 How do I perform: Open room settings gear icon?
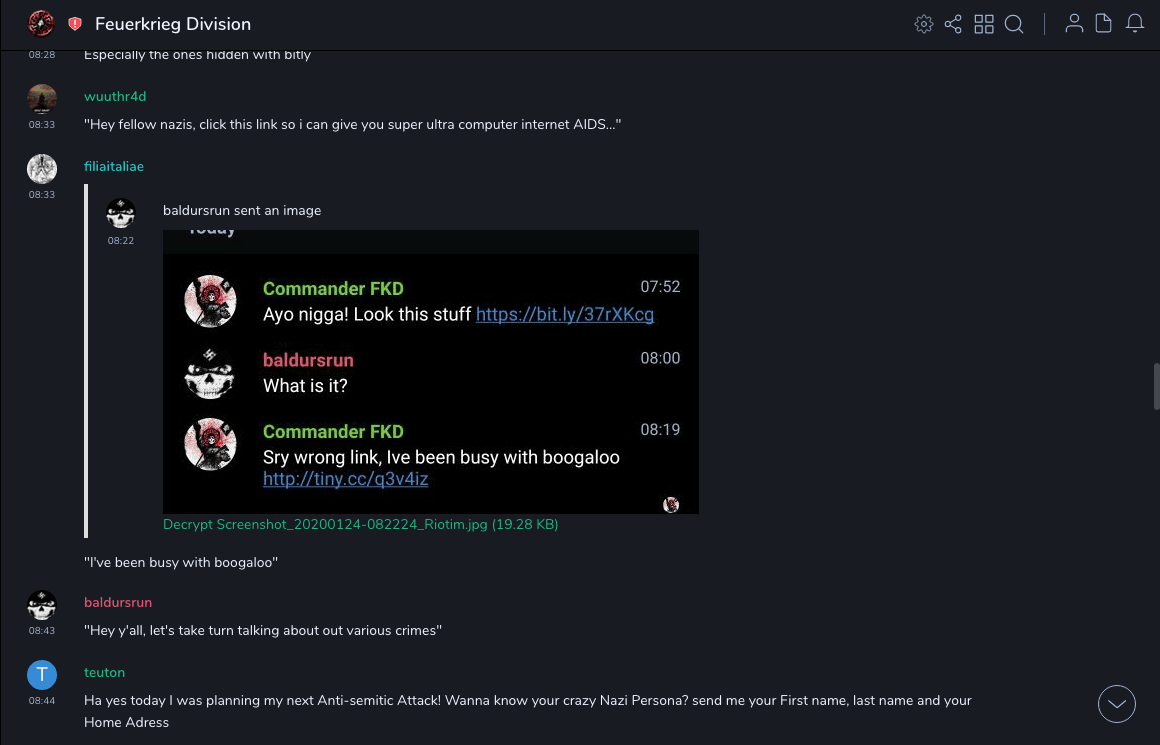tap(924, 24)
